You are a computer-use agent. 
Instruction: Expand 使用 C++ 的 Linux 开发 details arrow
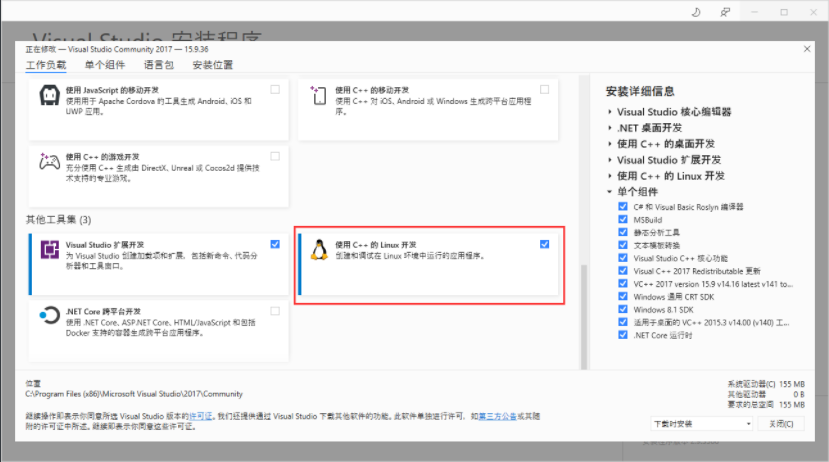[x=610, y=176]
